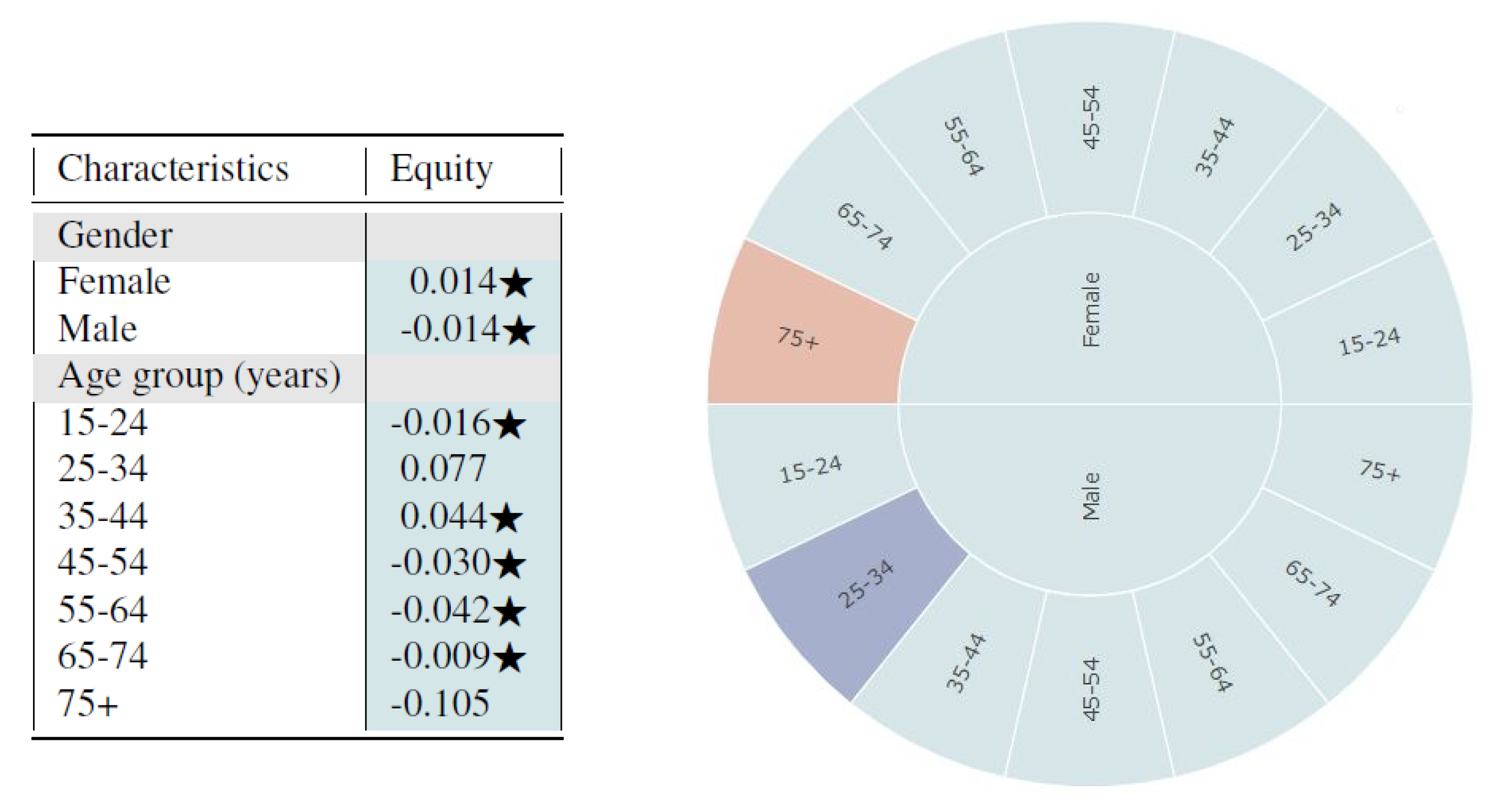Click the Female 15-24 sunburst segment
This screenshot has height=812, width=1491.
1370,341
